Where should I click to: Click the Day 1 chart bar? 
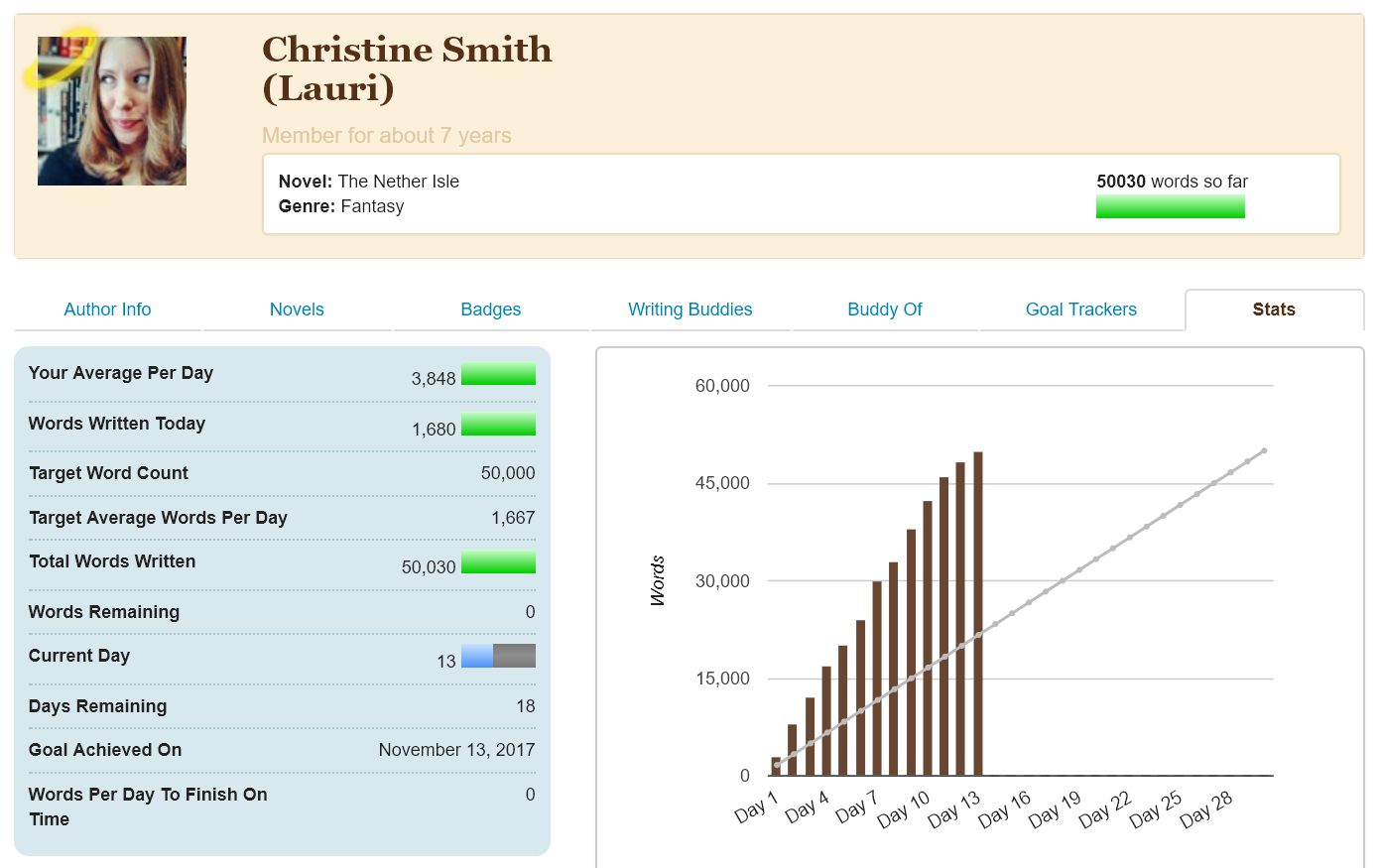tap(776, 767)
